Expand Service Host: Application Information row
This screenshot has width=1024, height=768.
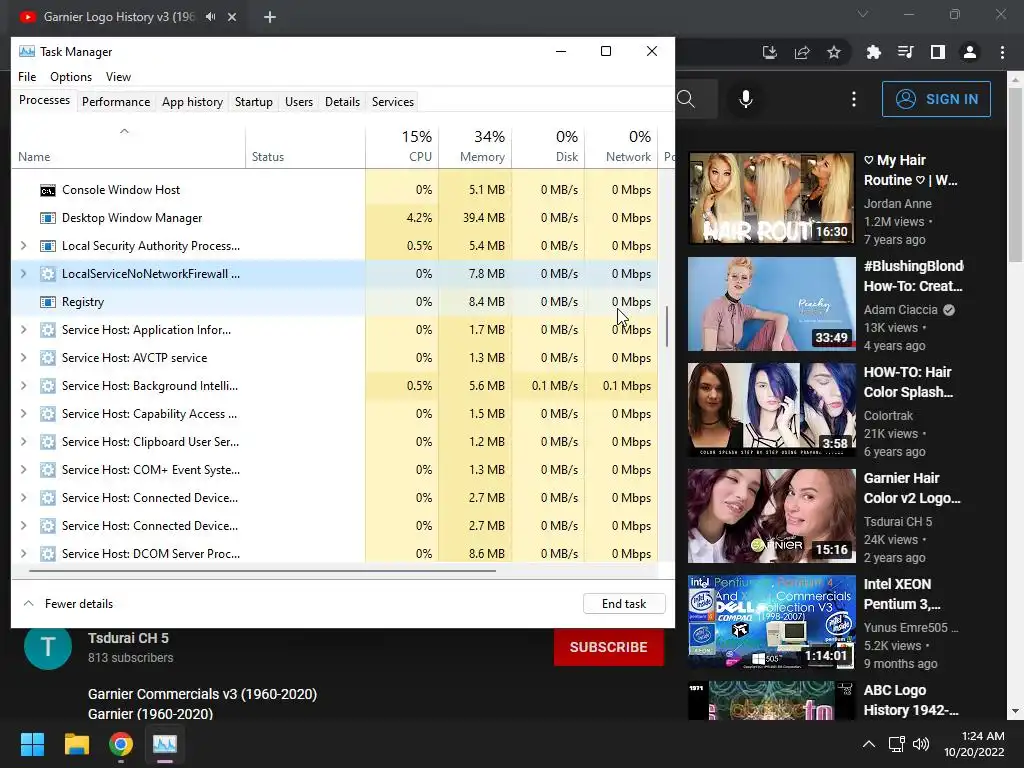coord(24,330)
